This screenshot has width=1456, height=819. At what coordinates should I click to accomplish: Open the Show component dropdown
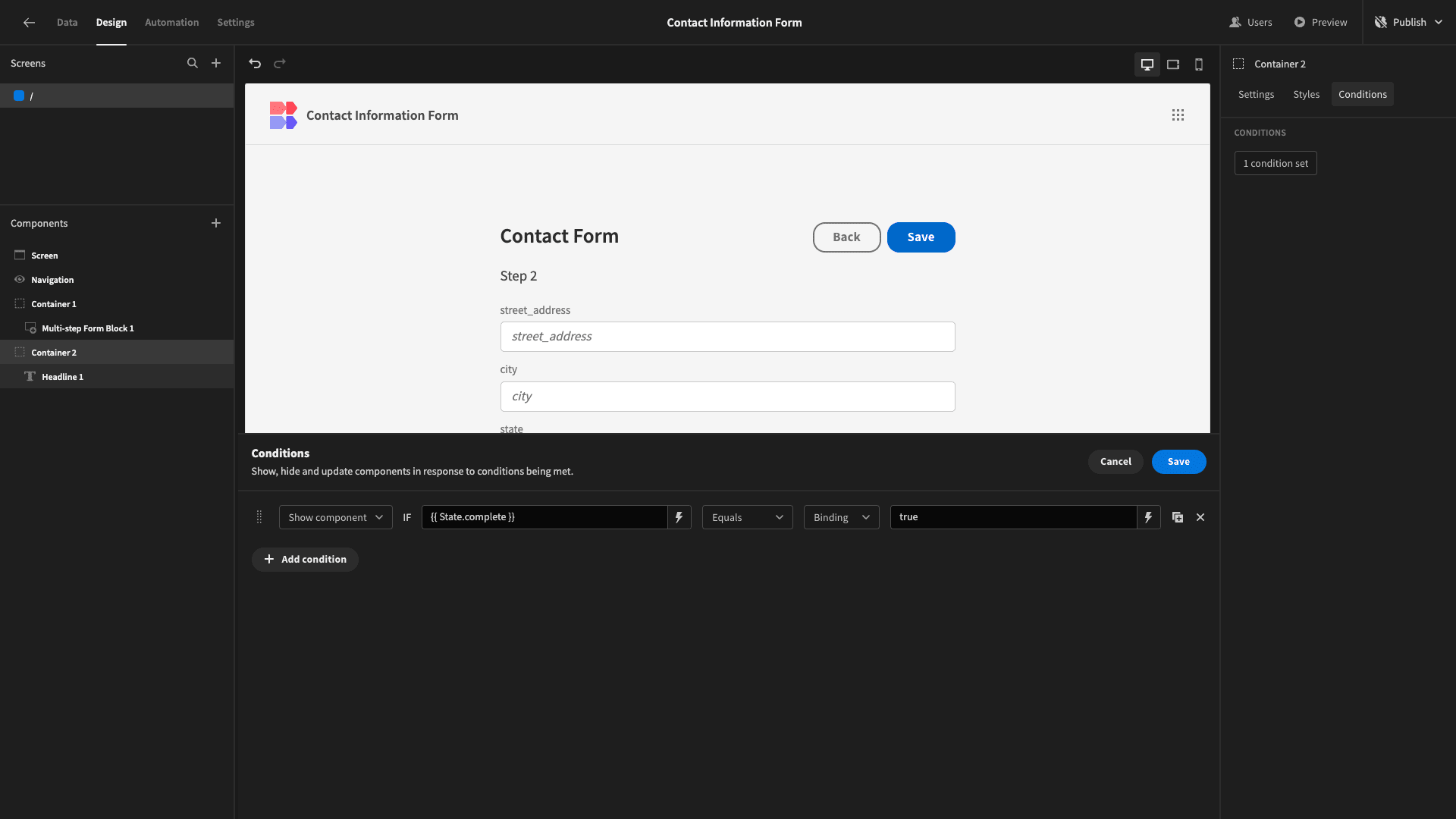(x=335, y=517)
